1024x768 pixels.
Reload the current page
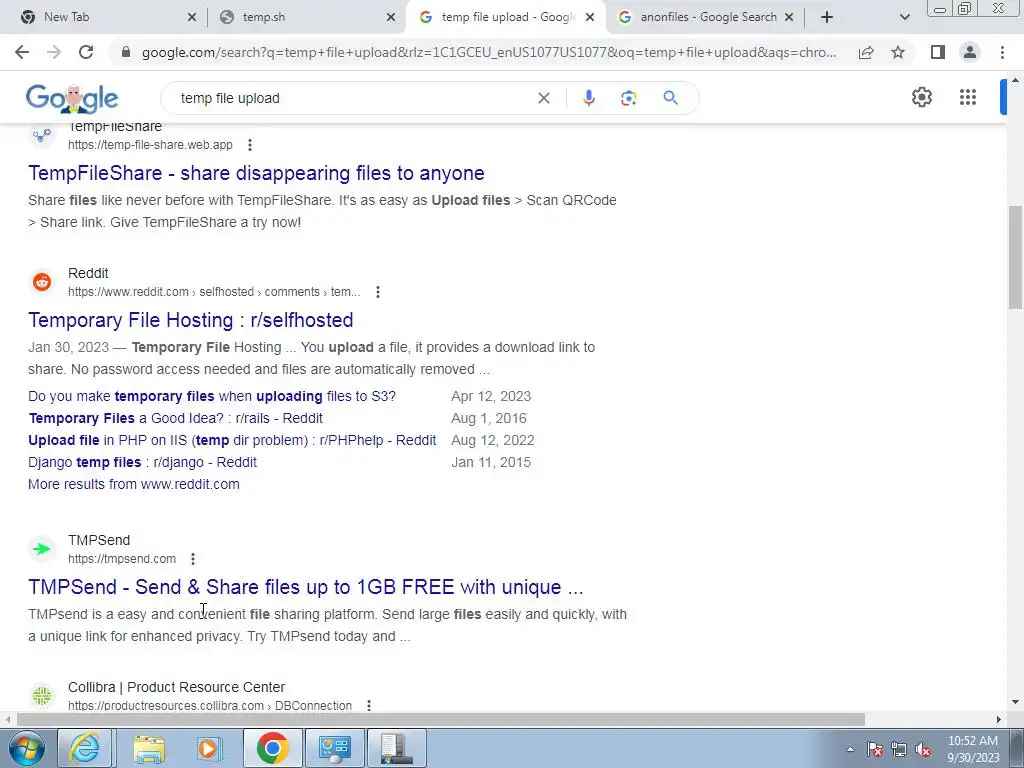pyautogui.click(x=86, y=52)
